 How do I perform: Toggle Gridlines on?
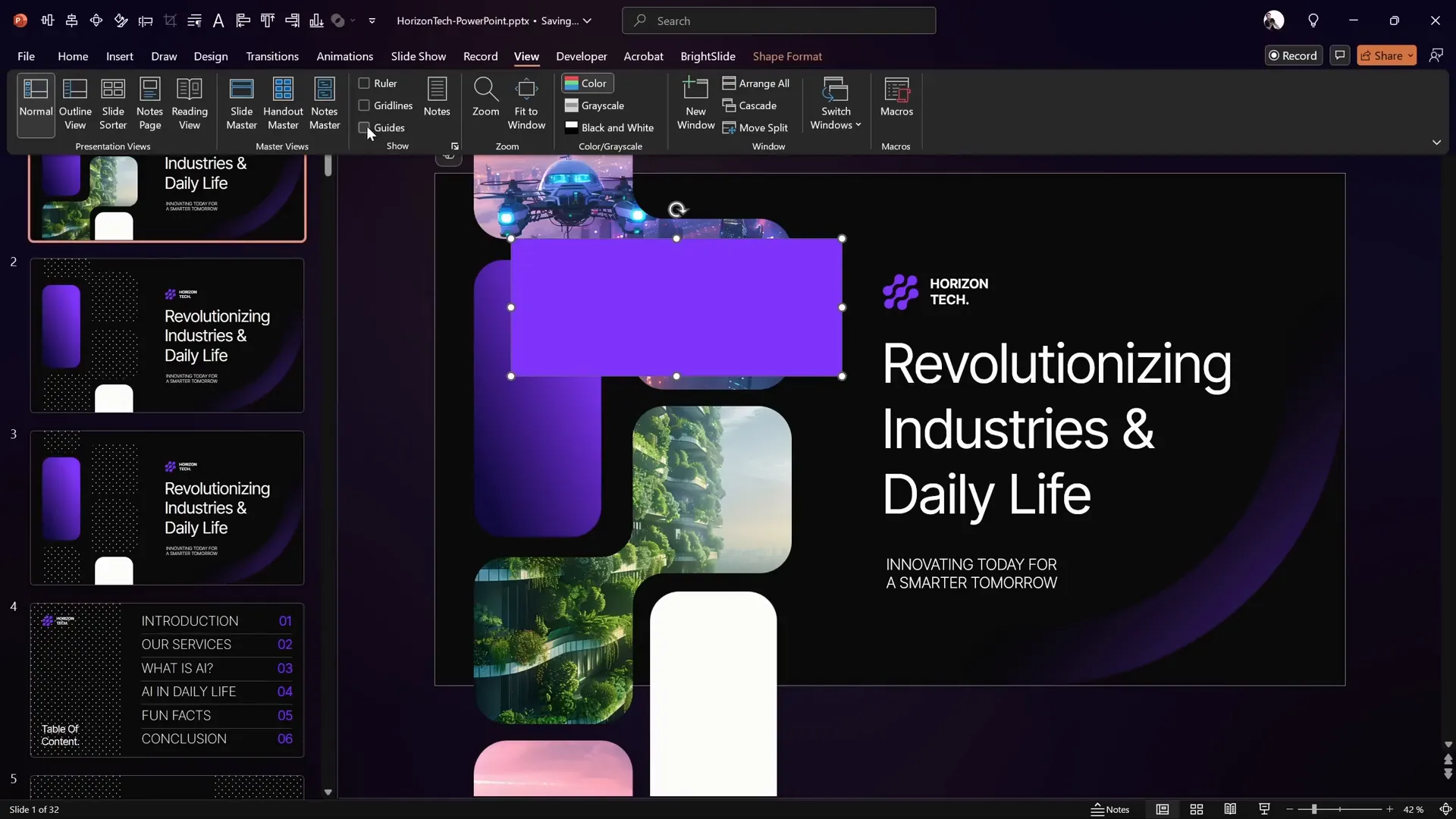coord(364,105)
